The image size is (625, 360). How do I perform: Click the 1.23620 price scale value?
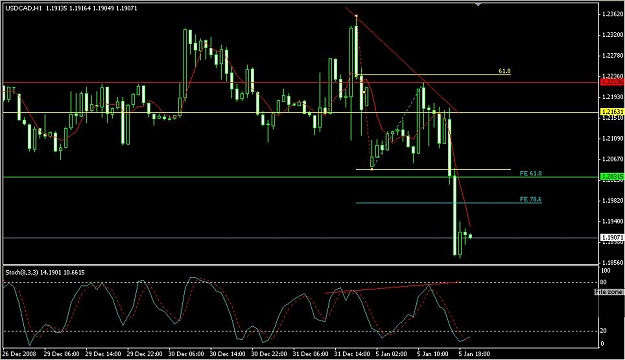point(612,14)
